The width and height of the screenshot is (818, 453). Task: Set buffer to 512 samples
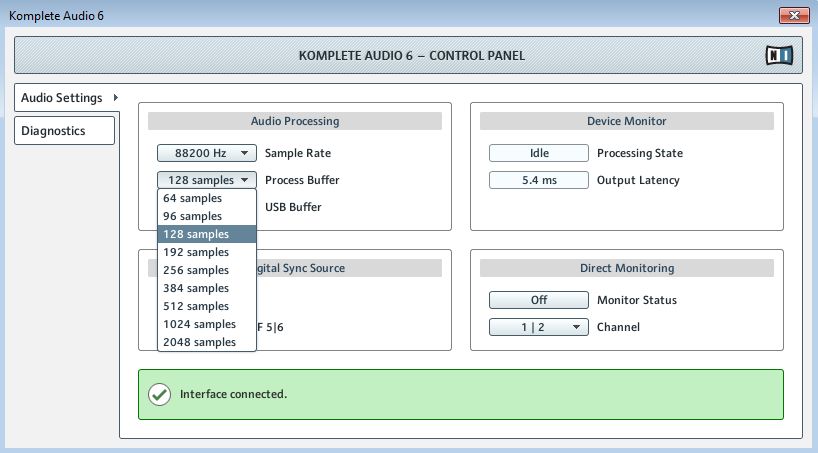coord(207,306)
